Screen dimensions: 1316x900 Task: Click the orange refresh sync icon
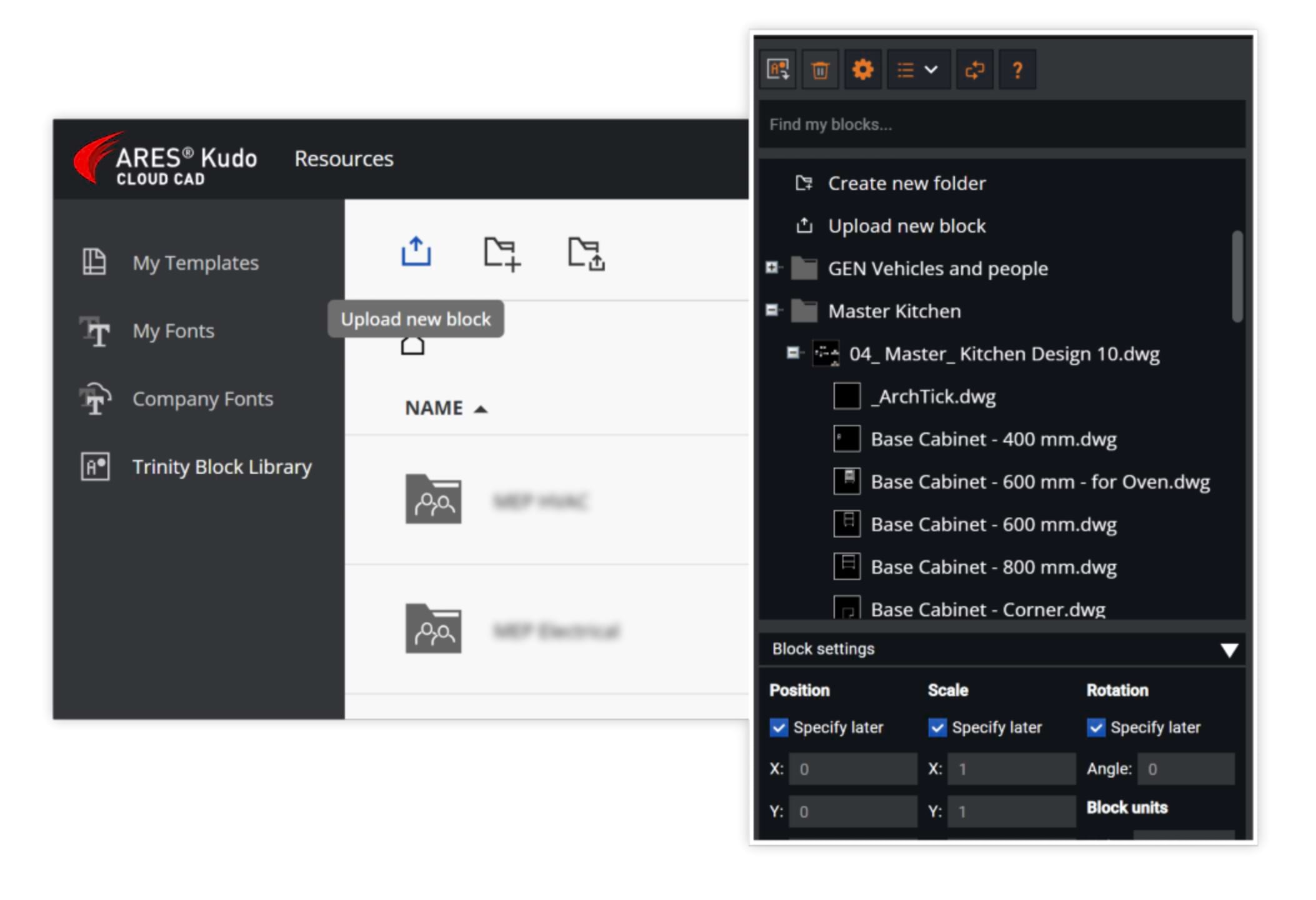[974, 69]
